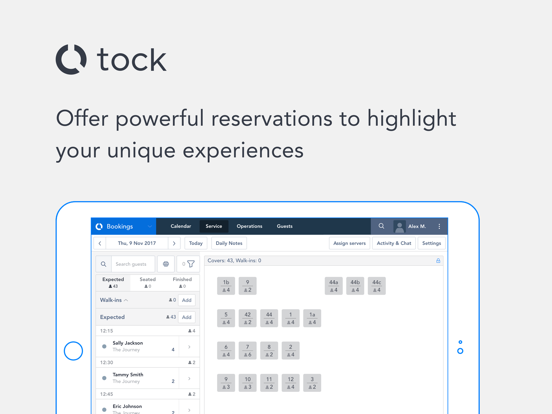Open Daily Notes

pos(229,243)
